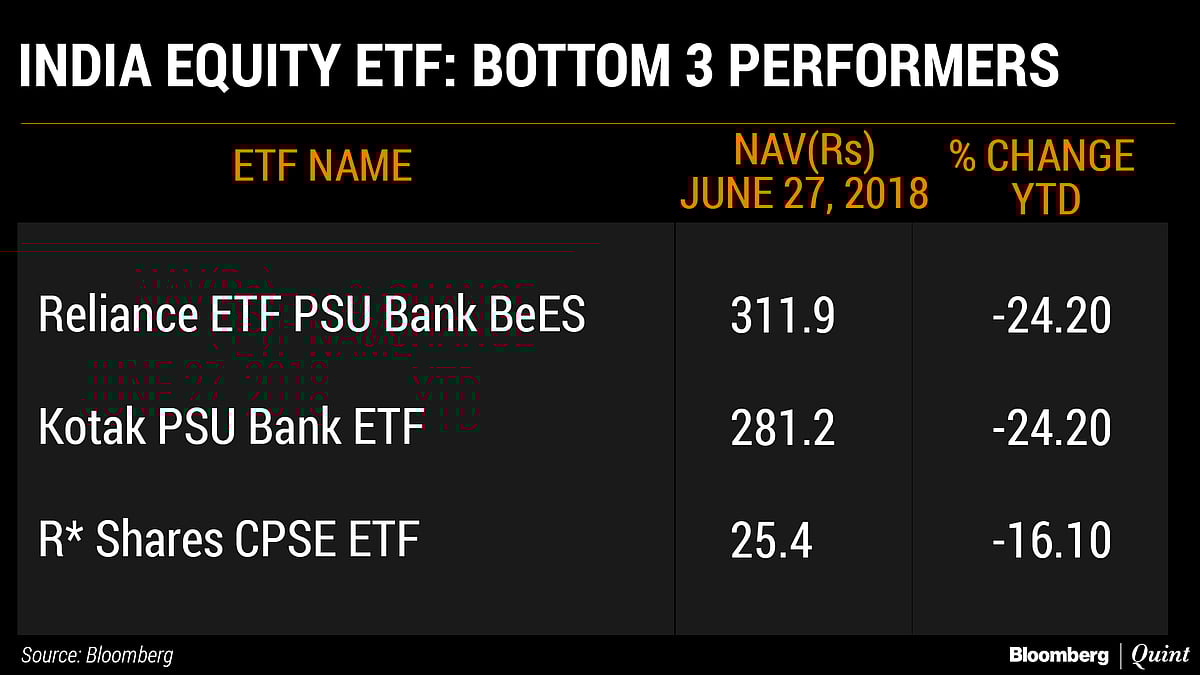
Task: Click the "YTD" label in the header
Action: (x=1046, y=200)
